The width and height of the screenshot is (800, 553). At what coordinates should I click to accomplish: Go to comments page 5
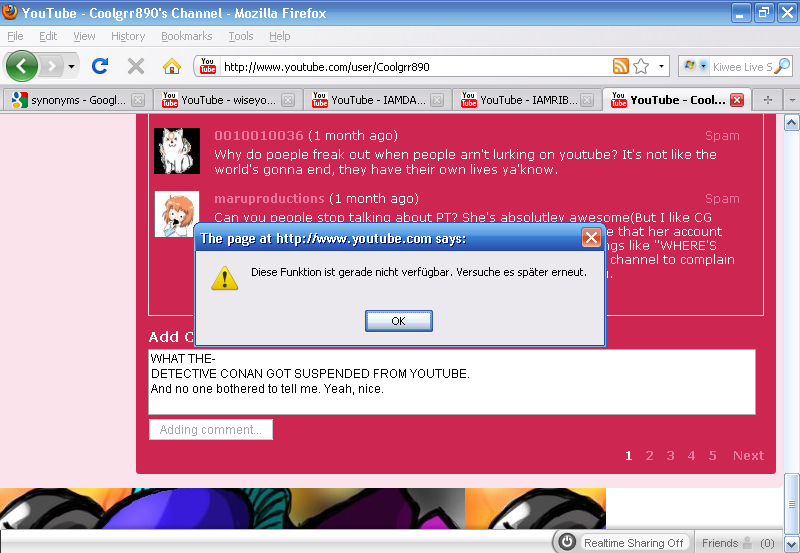click(712, 456)
